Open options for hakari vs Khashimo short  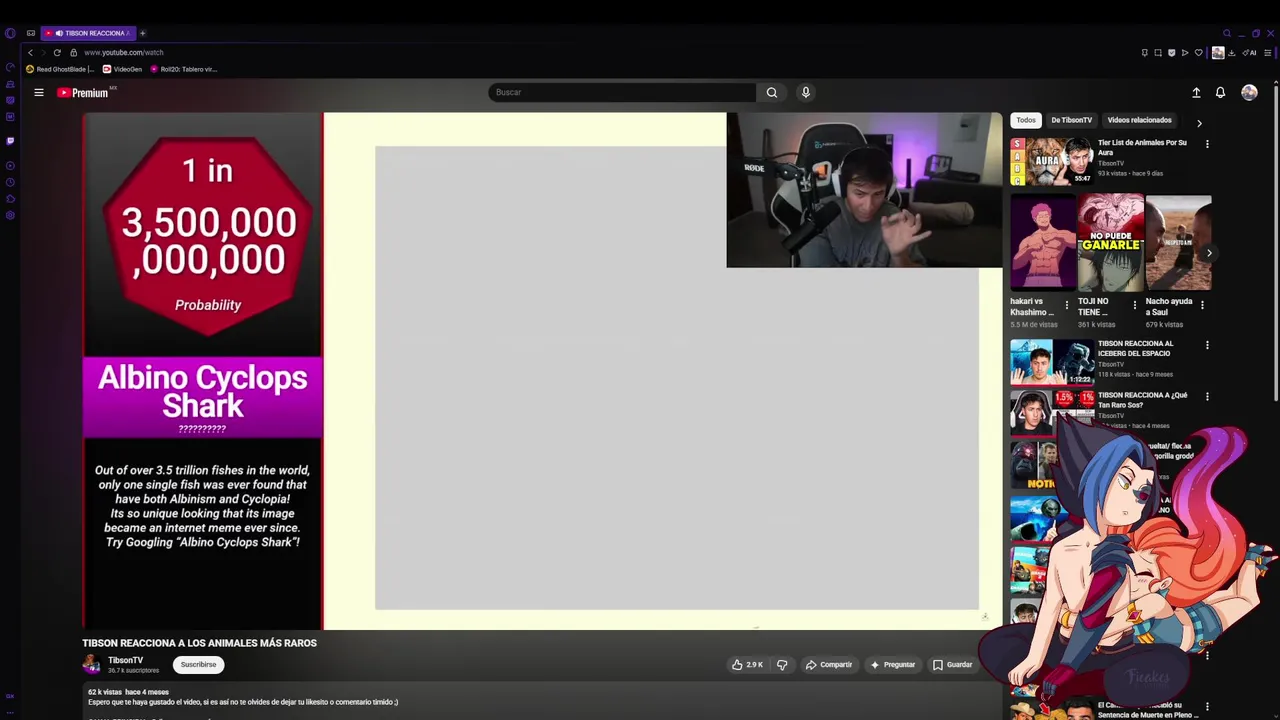(x=1066, y=305)
